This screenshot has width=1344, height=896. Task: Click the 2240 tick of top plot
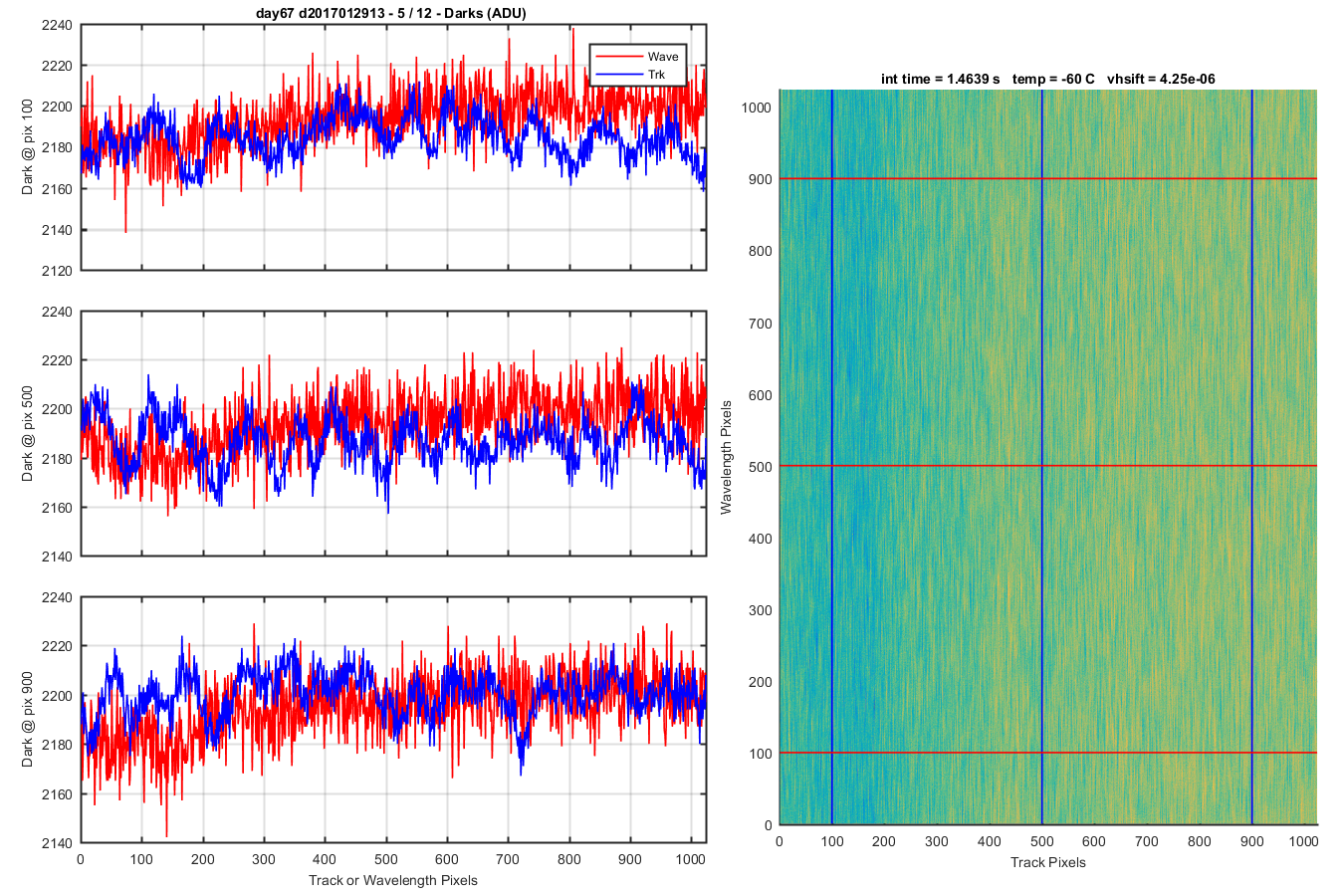58,26
